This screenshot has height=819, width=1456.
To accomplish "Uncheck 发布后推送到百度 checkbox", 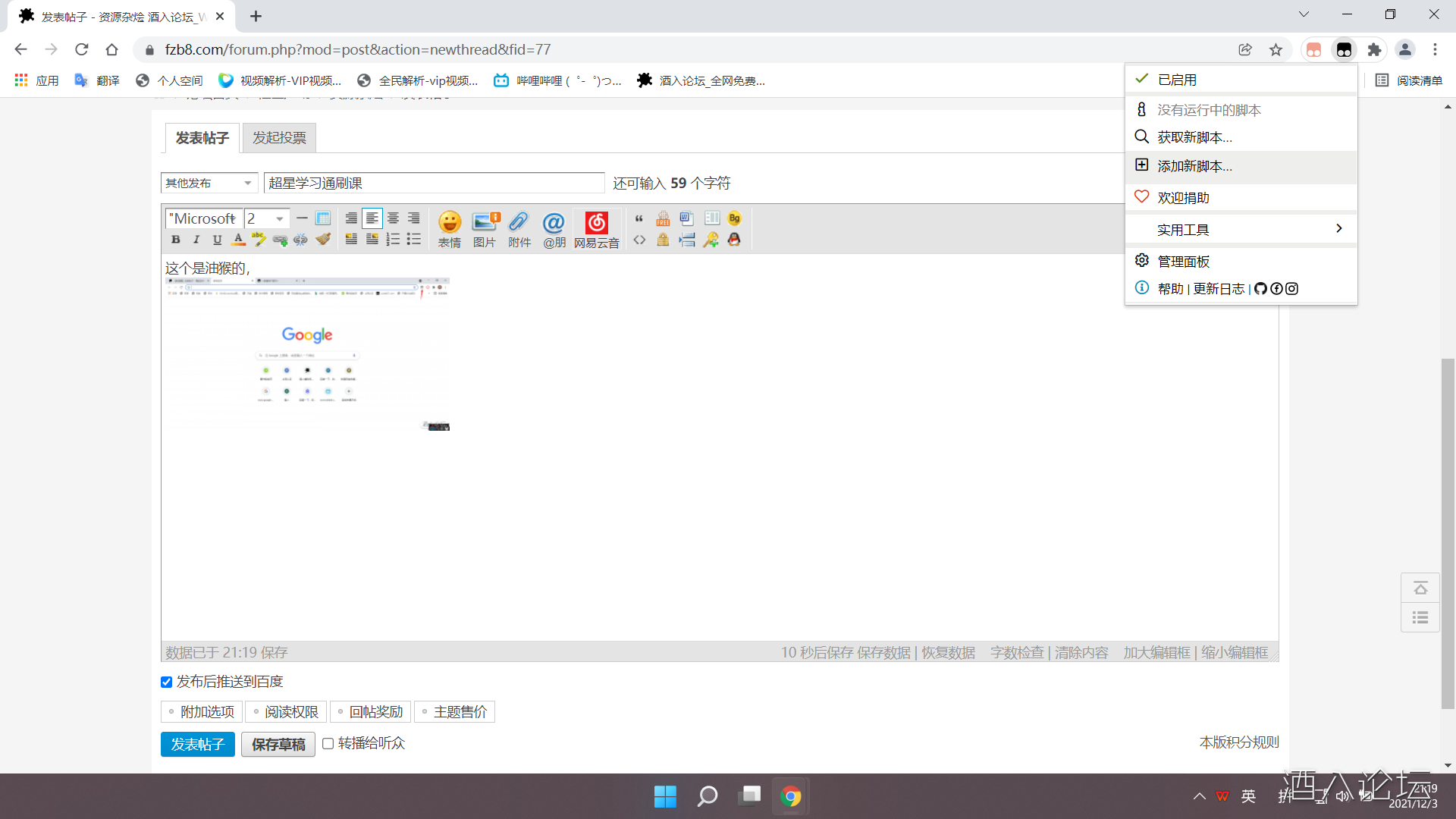I will (167, 682).
